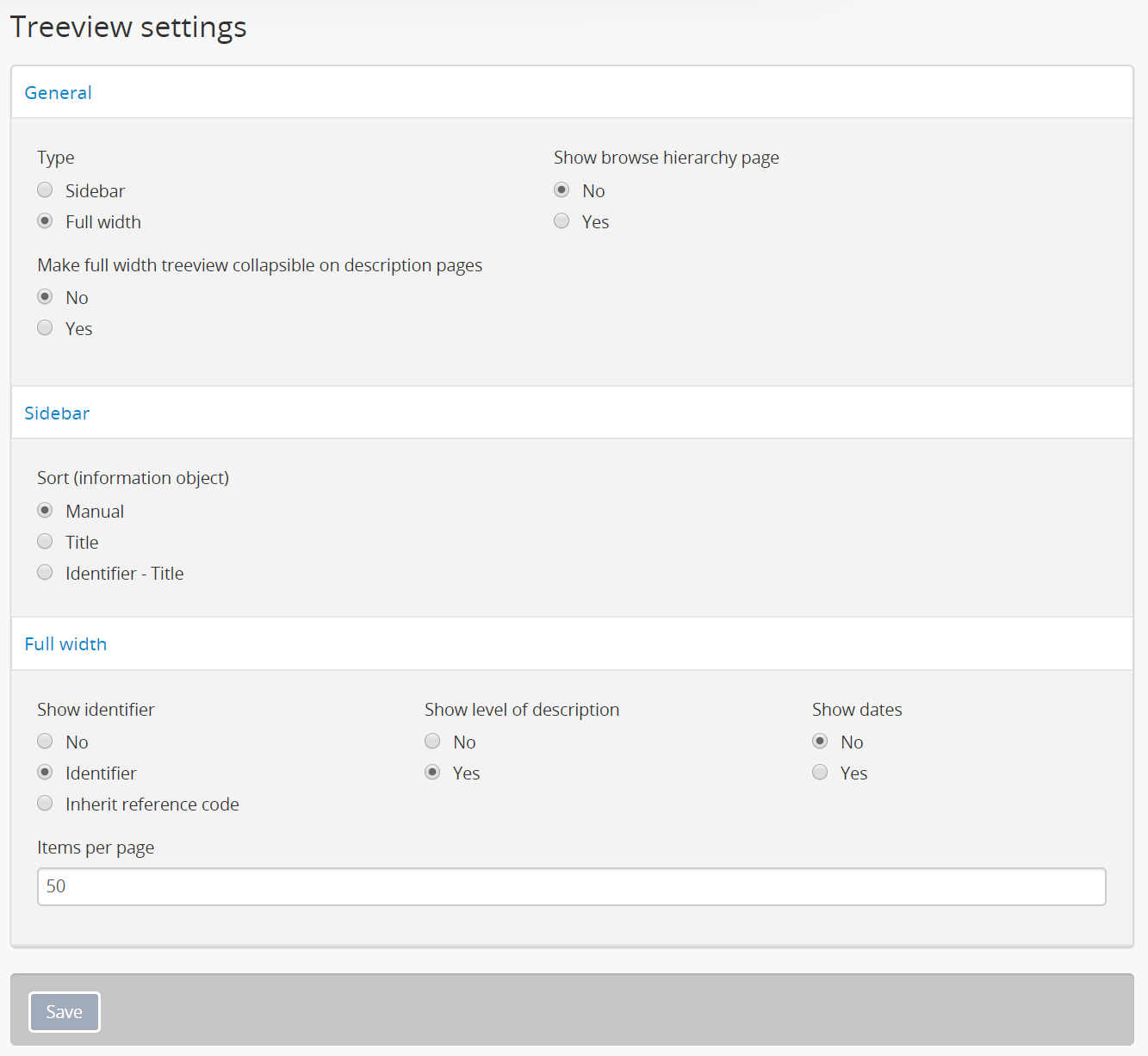Select Manual sort for information object

[x=46, y=511]
